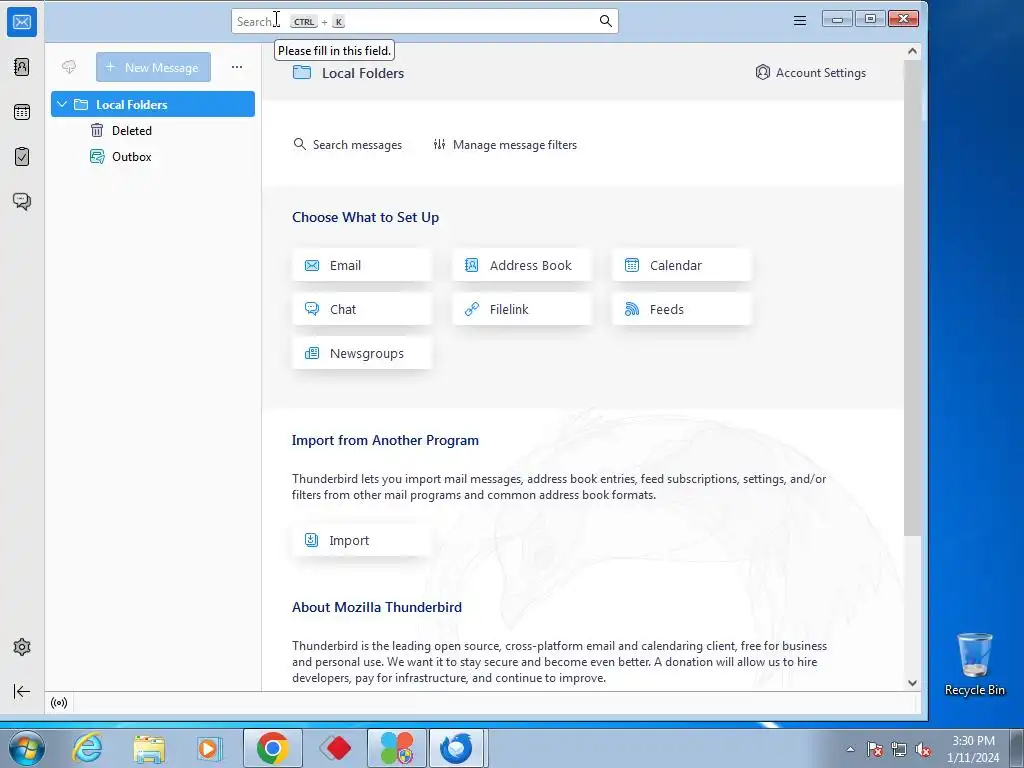Set up Chat account
Viewport: 1024px width, 768px height.
pos(362,309)
